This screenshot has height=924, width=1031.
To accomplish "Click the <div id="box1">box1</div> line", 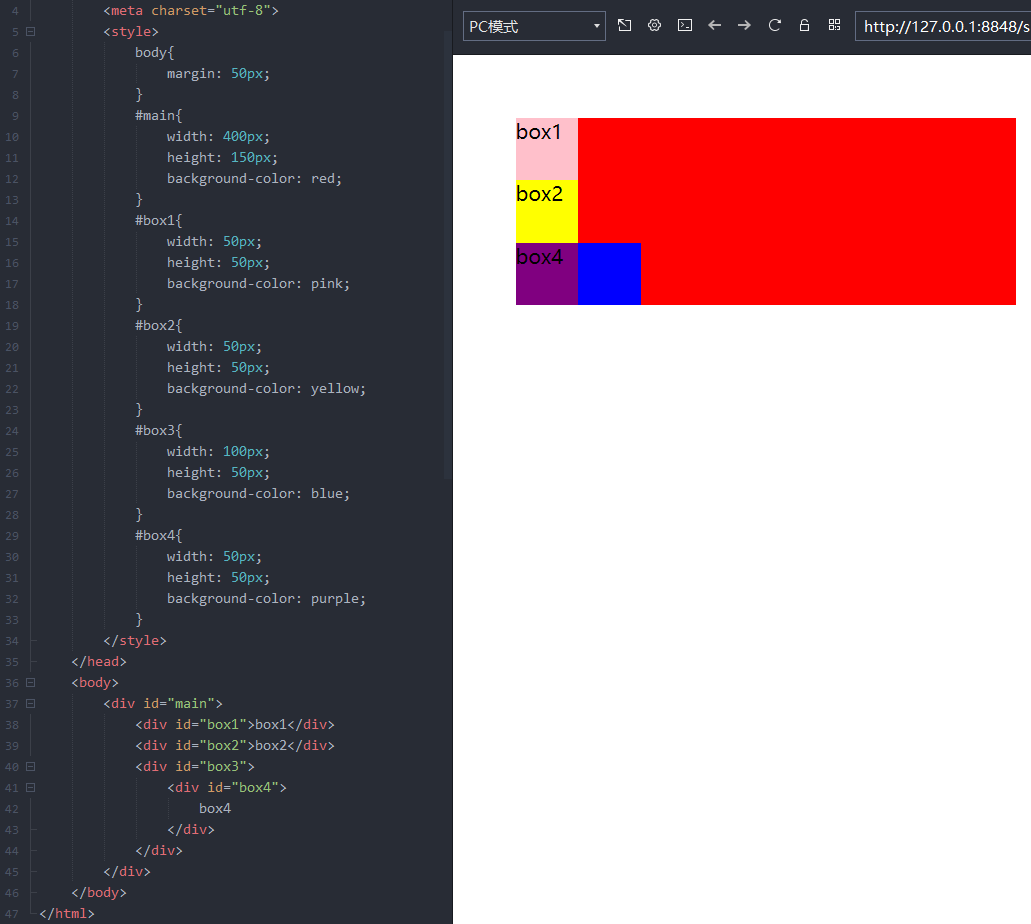I will point(235,725).
